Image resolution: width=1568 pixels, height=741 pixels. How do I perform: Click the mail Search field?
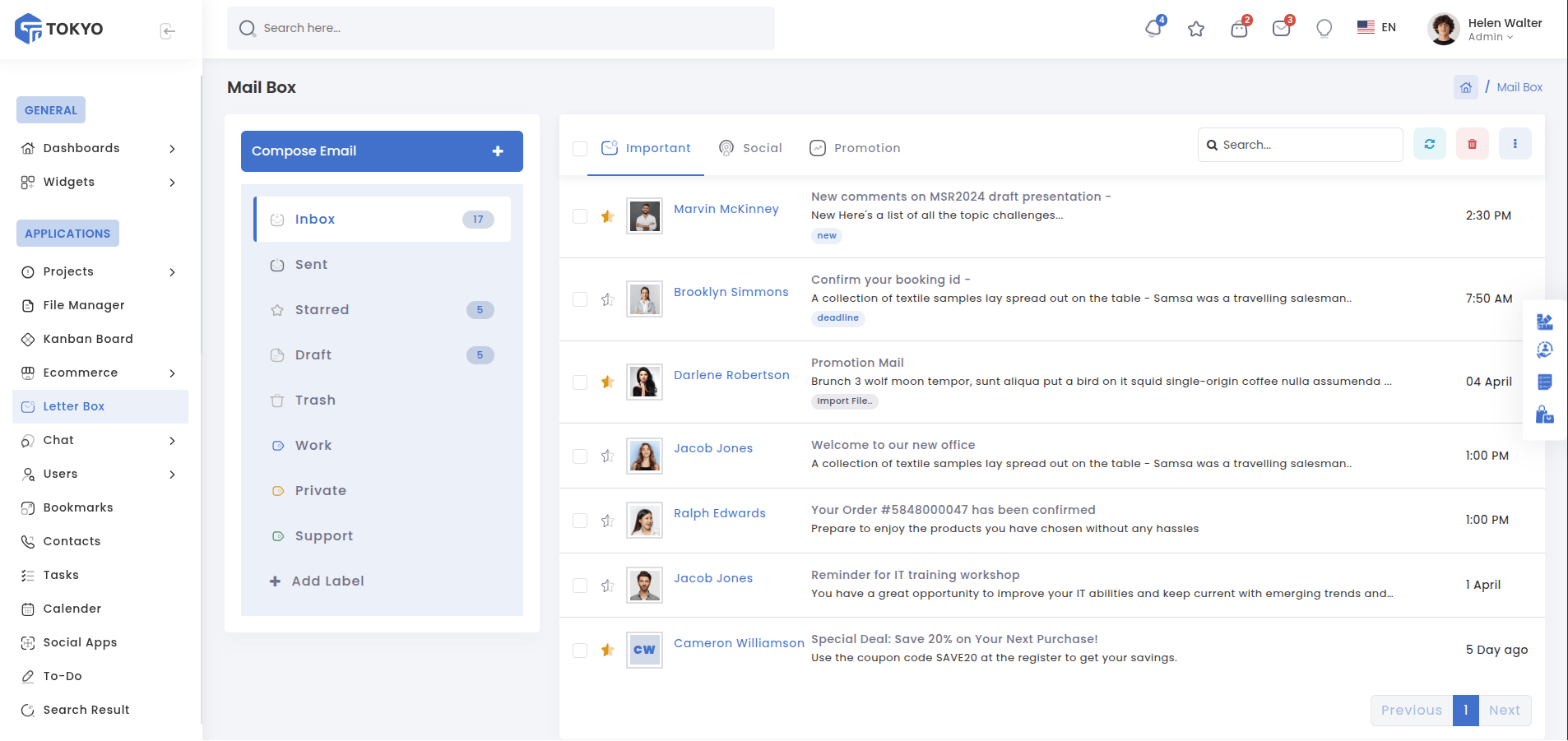pos(1301,145)
